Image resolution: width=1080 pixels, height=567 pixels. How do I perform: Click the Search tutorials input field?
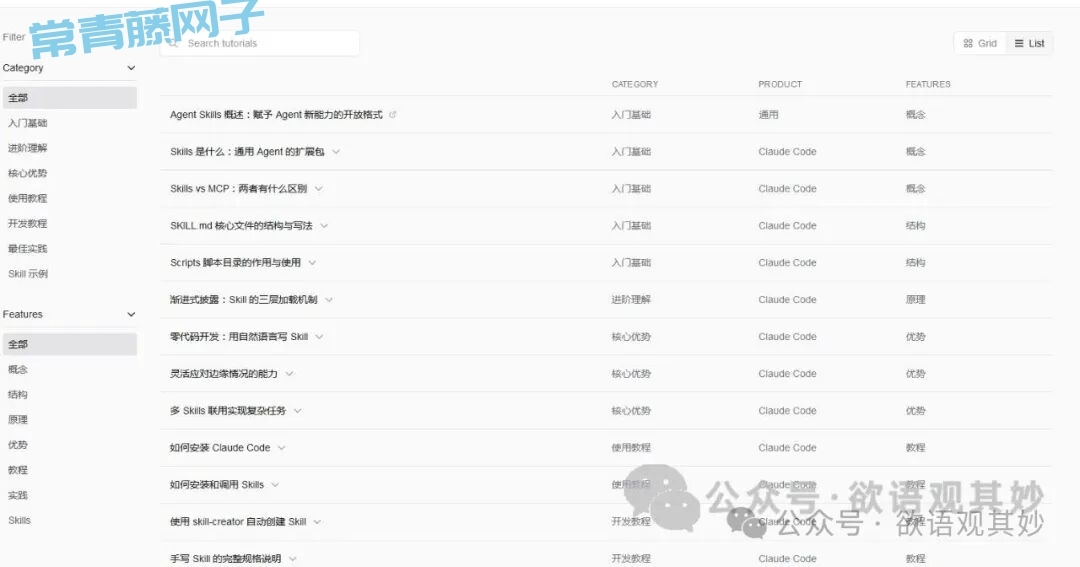point(265,43)
